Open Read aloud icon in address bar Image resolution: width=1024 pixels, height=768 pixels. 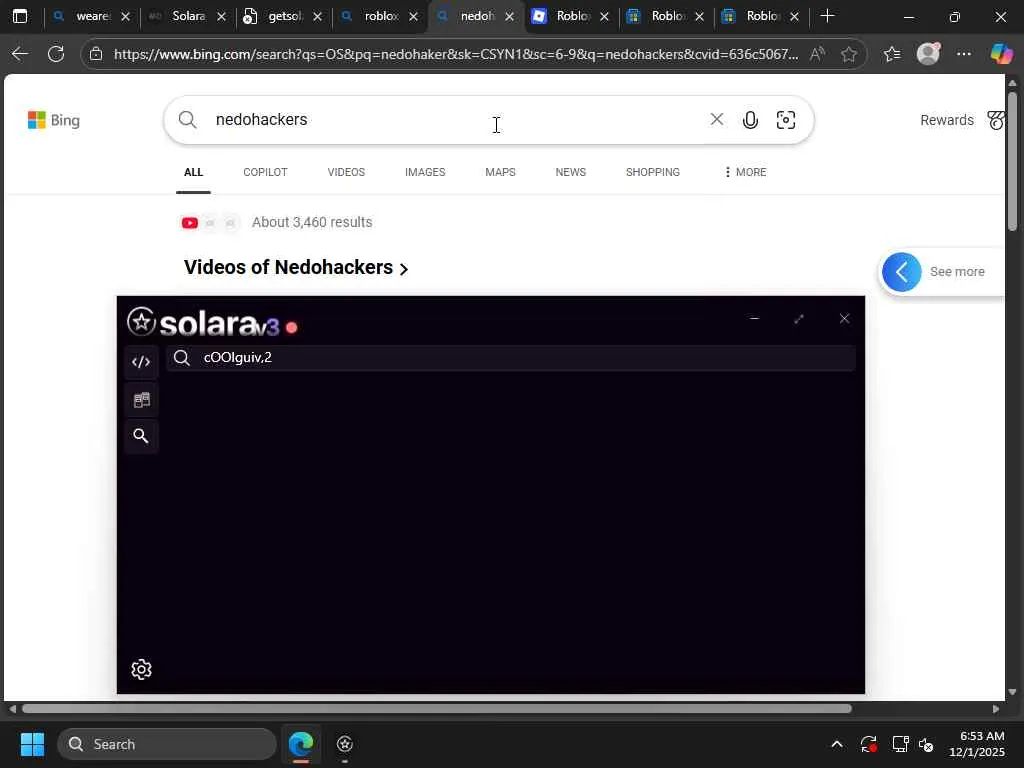(x=817, y=54)
